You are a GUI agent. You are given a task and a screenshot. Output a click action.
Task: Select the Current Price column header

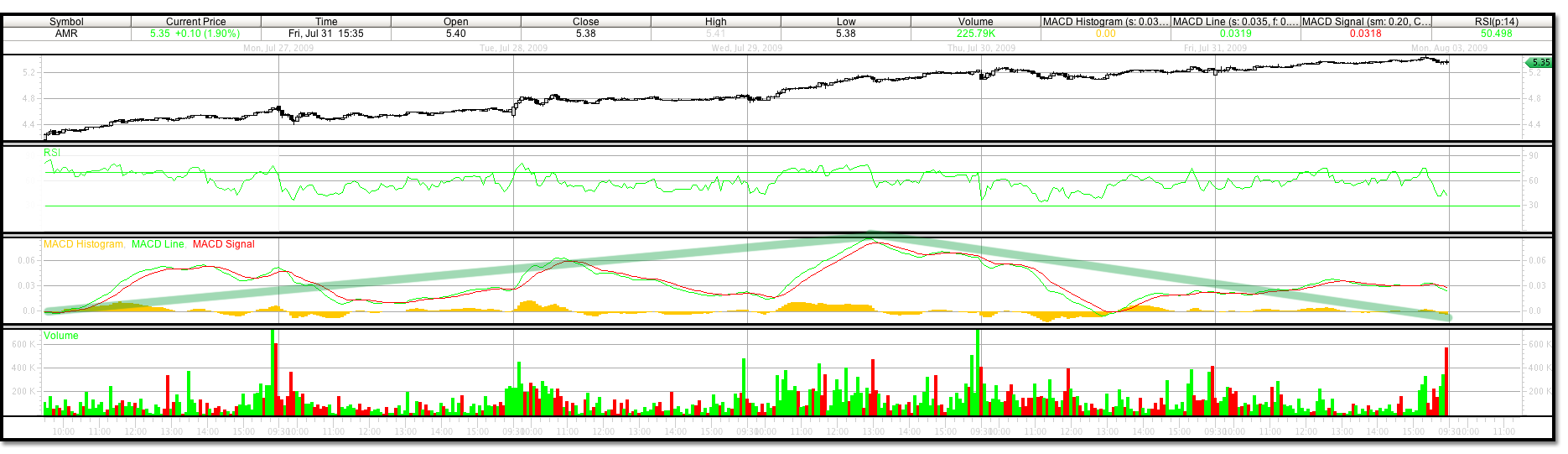pos(195,22)
